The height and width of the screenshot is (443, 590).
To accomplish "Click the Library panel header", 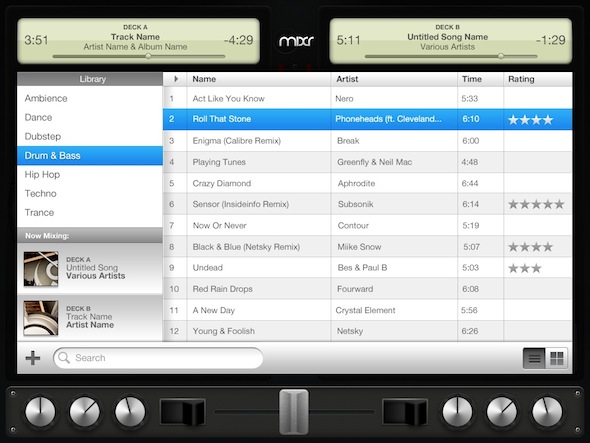I will 90,79.
